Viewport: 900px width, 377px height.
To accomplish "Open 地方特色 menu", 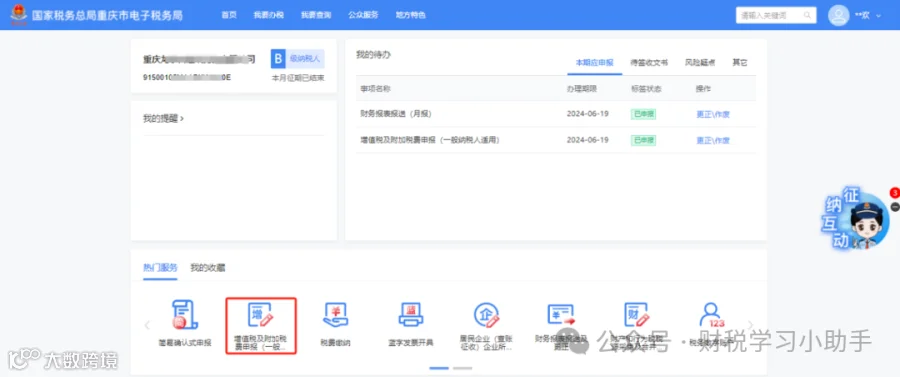I will (410, 15).
